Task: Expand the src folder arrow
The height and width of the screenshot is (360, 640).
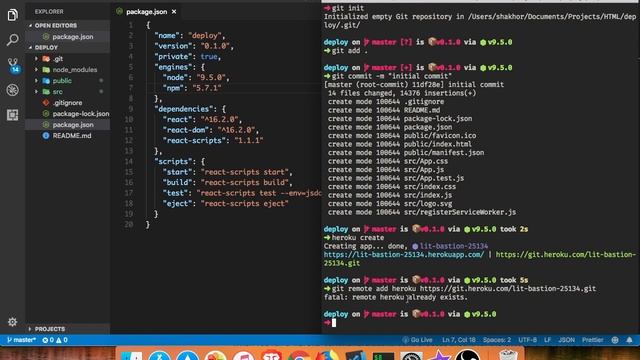Action: [x=36, y=92]
